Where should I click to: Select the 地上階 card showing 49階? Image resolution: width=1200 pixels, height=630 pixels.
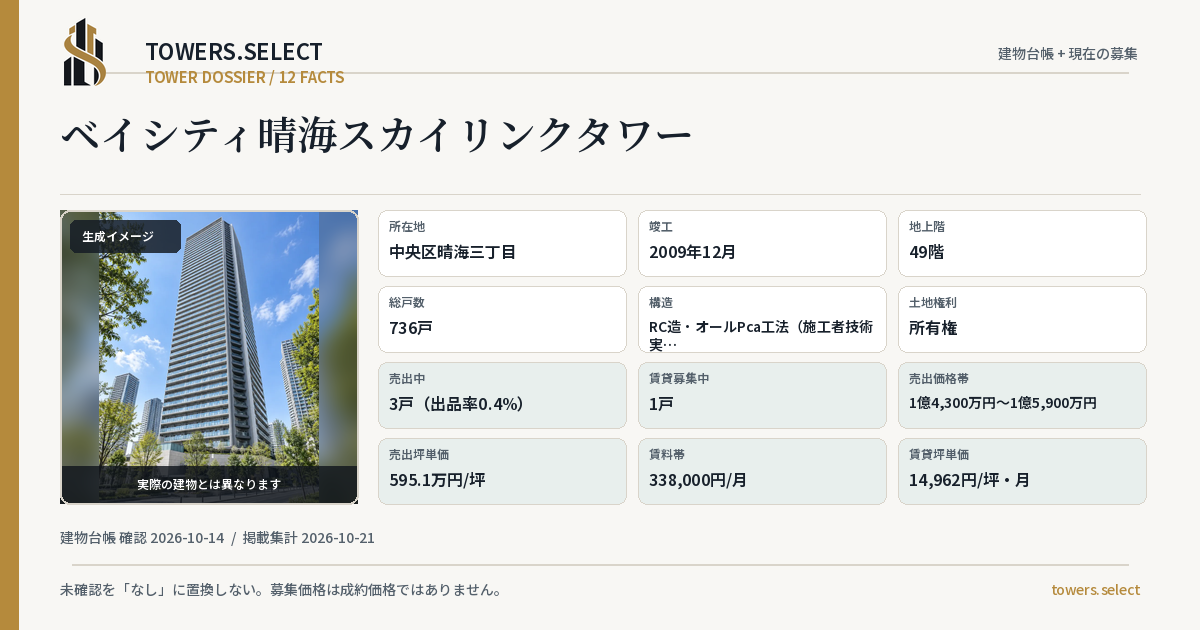click(1022, 243)
